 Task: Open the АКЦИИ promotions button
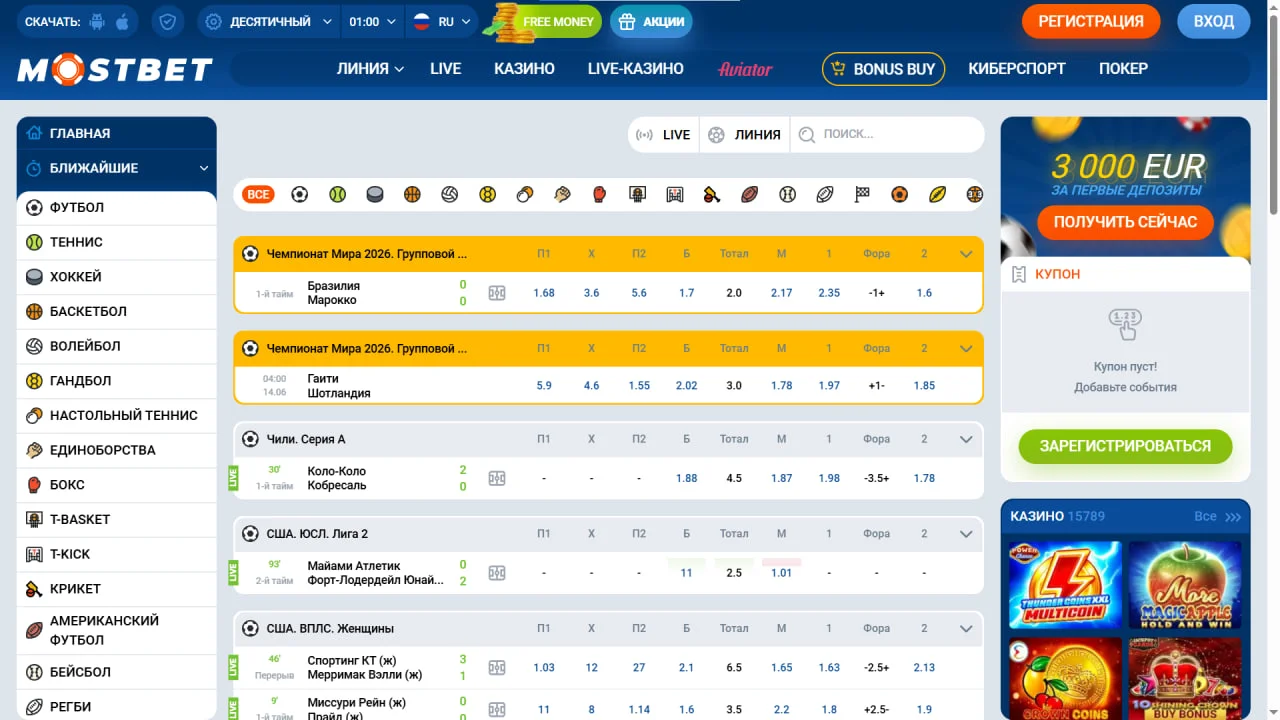(651, 21)
